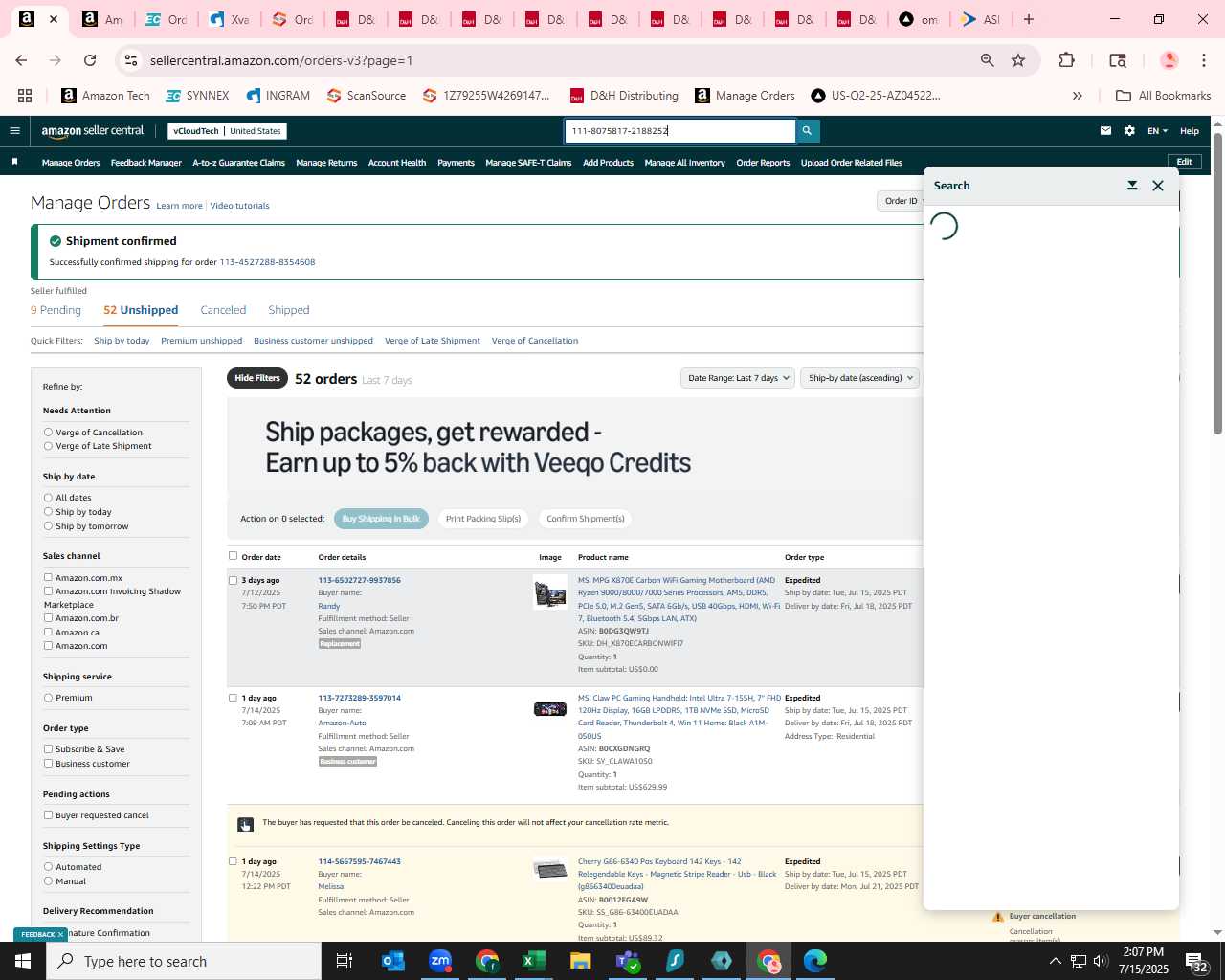Open the settings gear icon
Viewport: 1225px width, 980px height.
pyautogui.click(x=1129, y=131)
